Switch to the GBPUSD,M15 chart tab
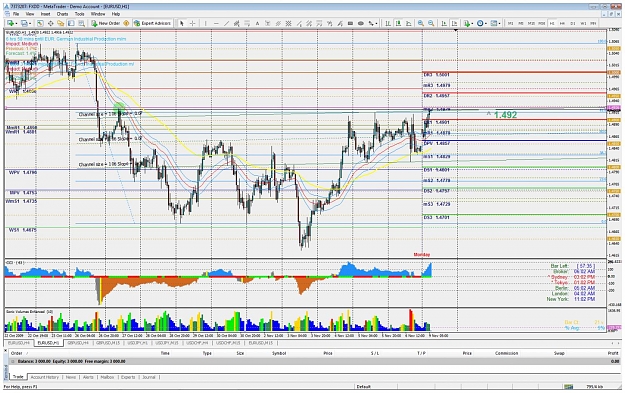The height and width of the screenshot is (393, 625). click(108, 342)
